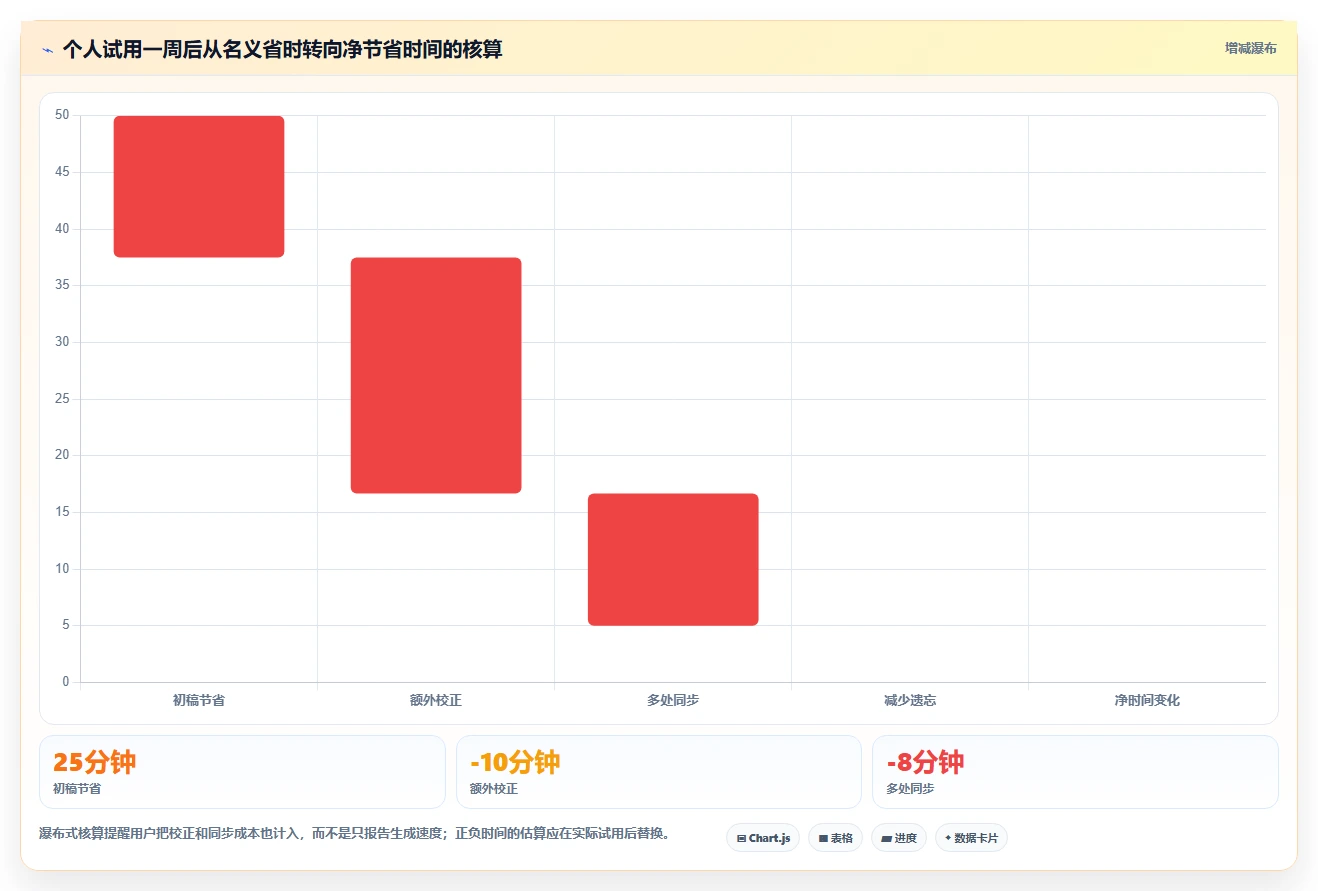This screenshot has width=1318, height=891.
Task: Open the 25分钟 初稿节省 data card
Action: (x=242, y=772)
